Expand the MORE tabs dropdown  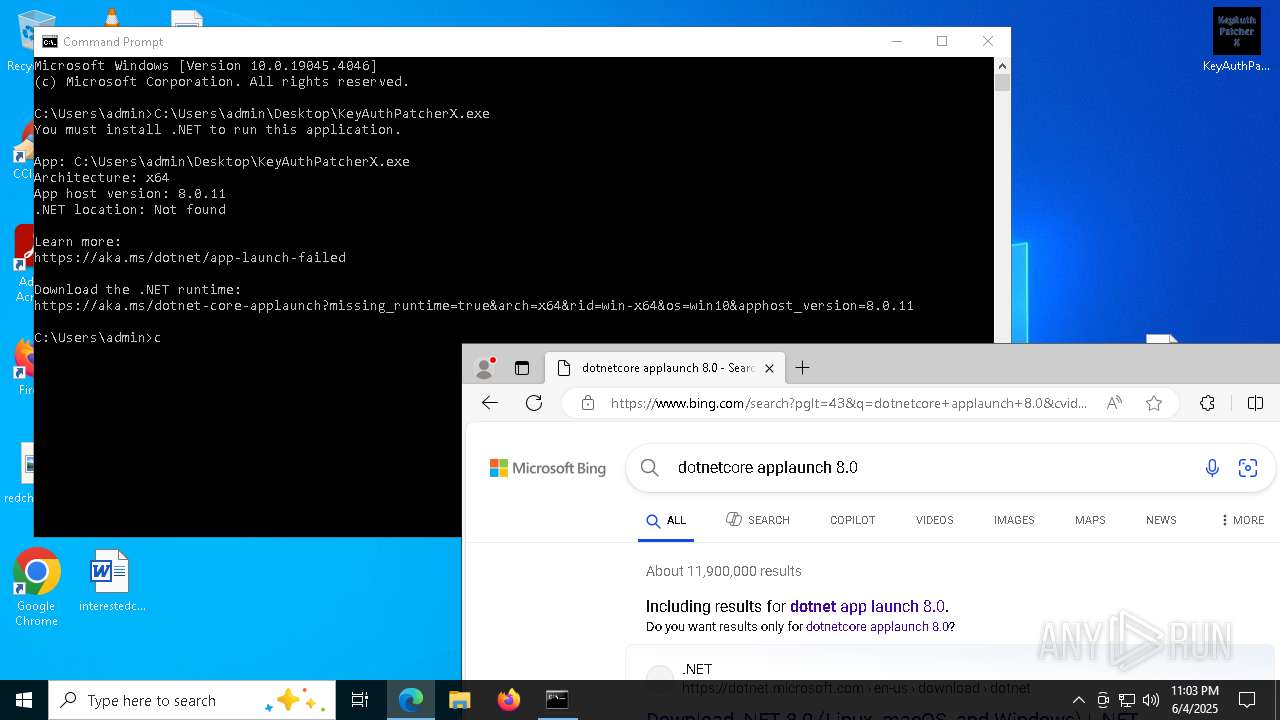(x=1242, y=520)
